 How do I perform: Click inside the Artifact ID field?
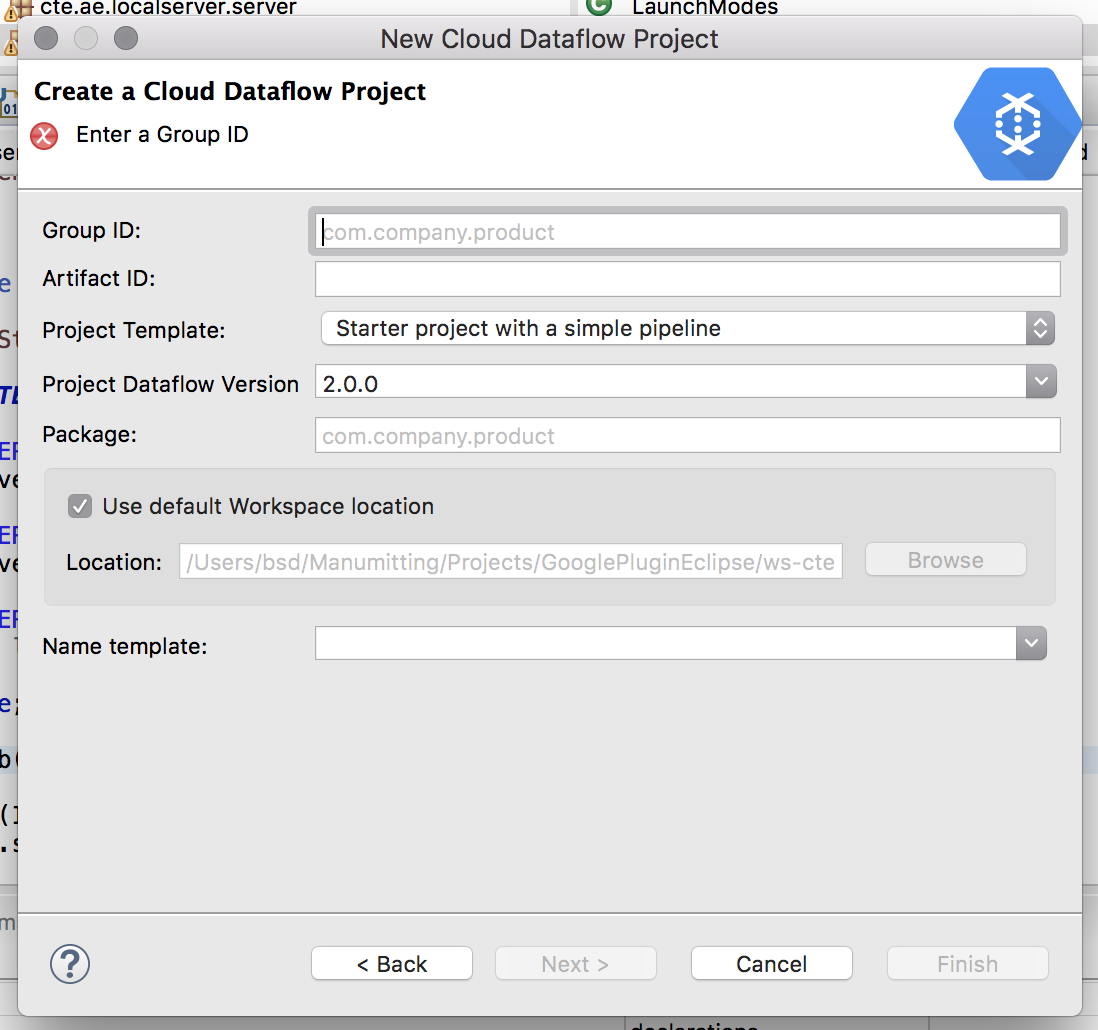pyautogui.click(x=687, y=279)
